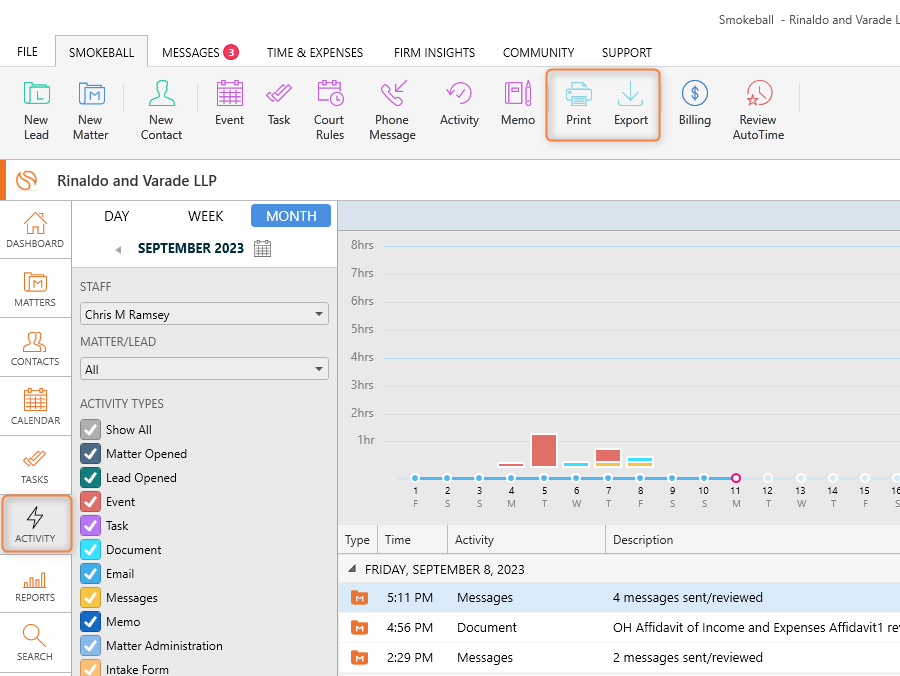Create a new Task from the ribbon
This screenshot has width=900, height=676.
(x=279, y=103)
